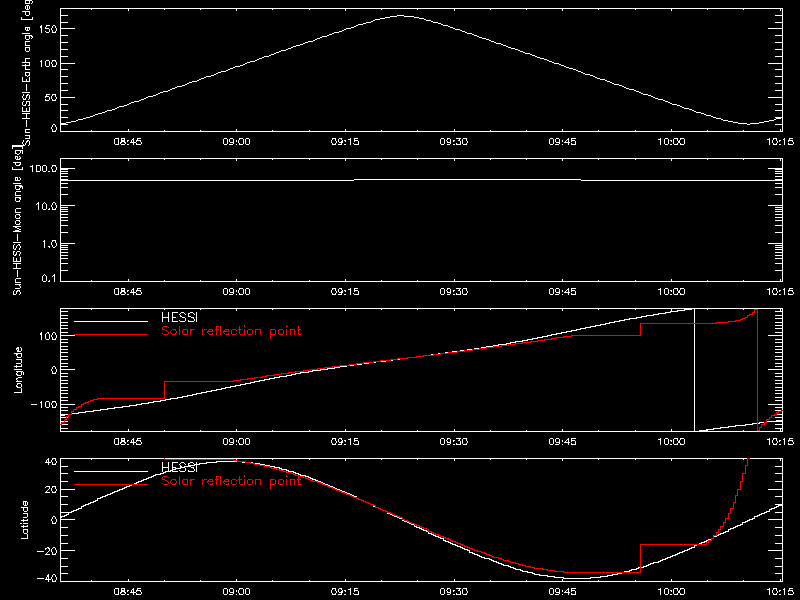
Task: Click 10:00 time label under Latitude plot
Action: pyautogui.click(x=671, y=592)
